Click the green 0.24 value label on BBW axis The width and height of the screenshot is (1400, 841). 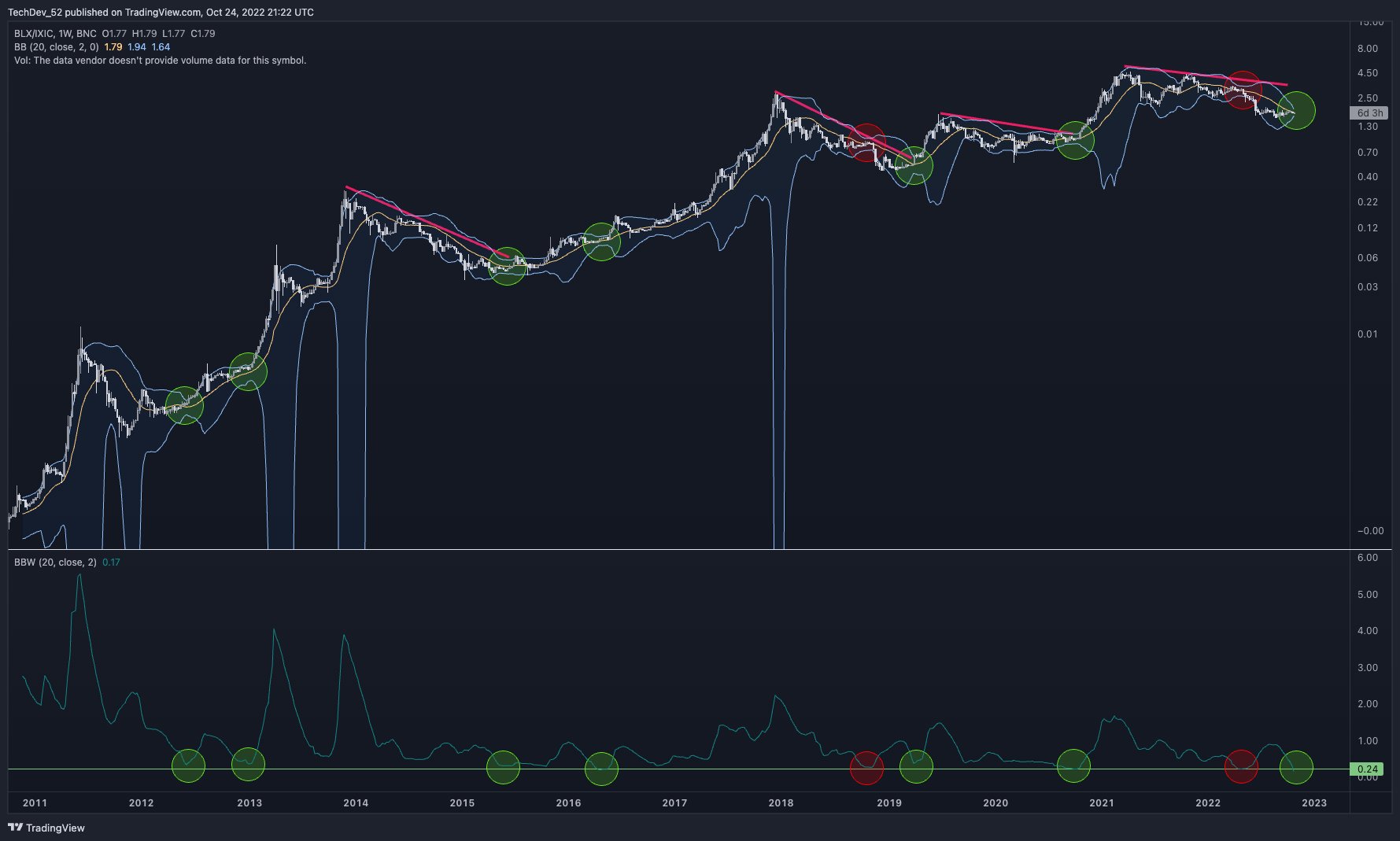[x=1367, y=769]
